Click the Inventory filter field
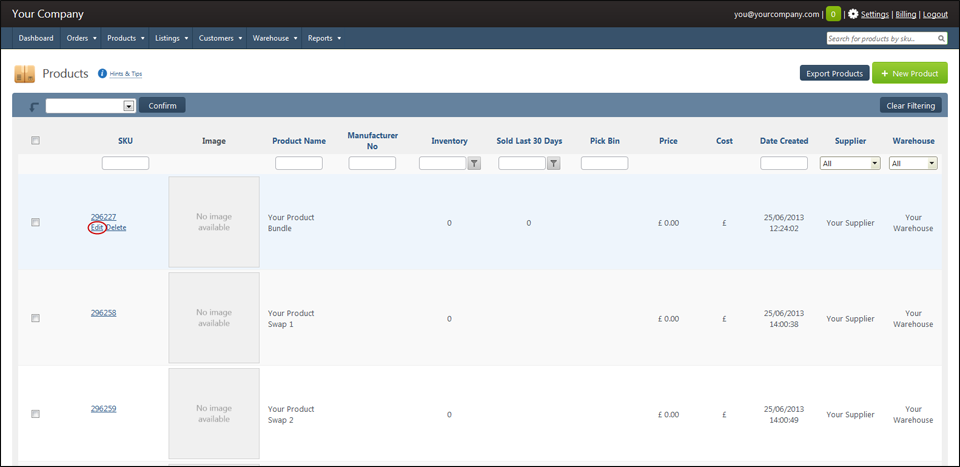This screenshot has height=467, width=960. click(x=443, y=163)
